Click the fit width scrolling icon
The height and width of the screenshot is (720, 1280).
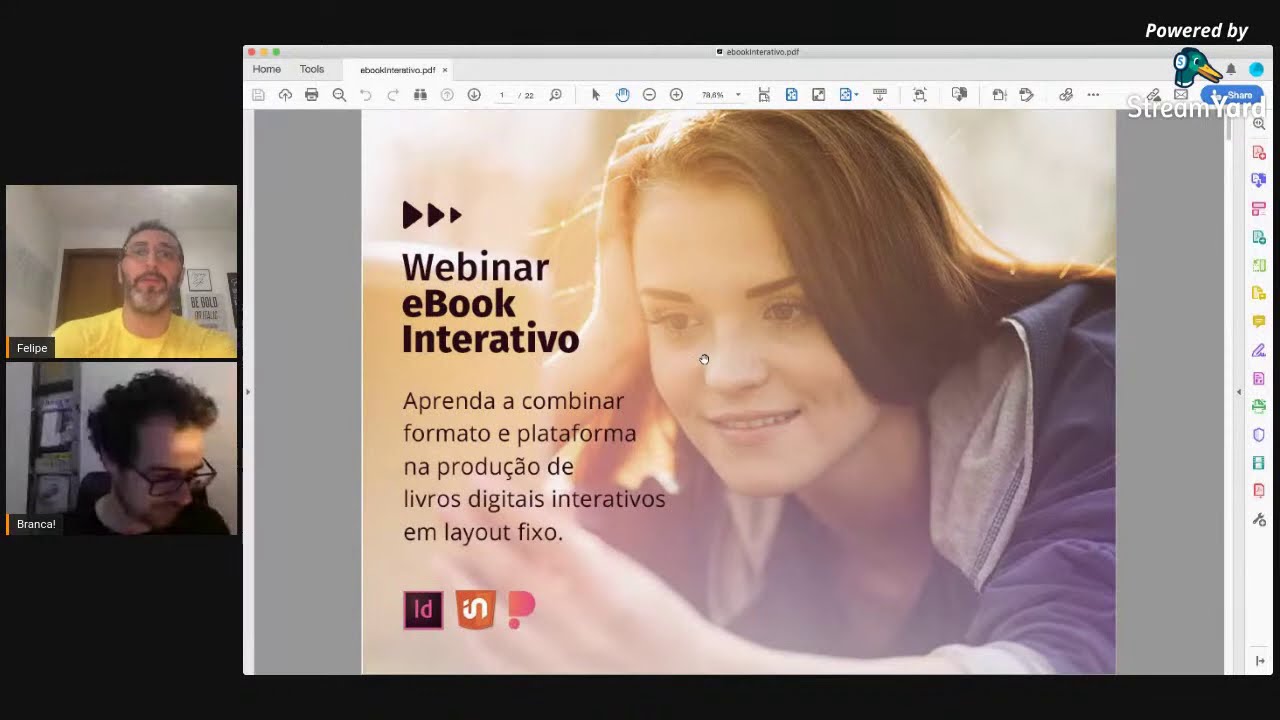tap(764, 95)
